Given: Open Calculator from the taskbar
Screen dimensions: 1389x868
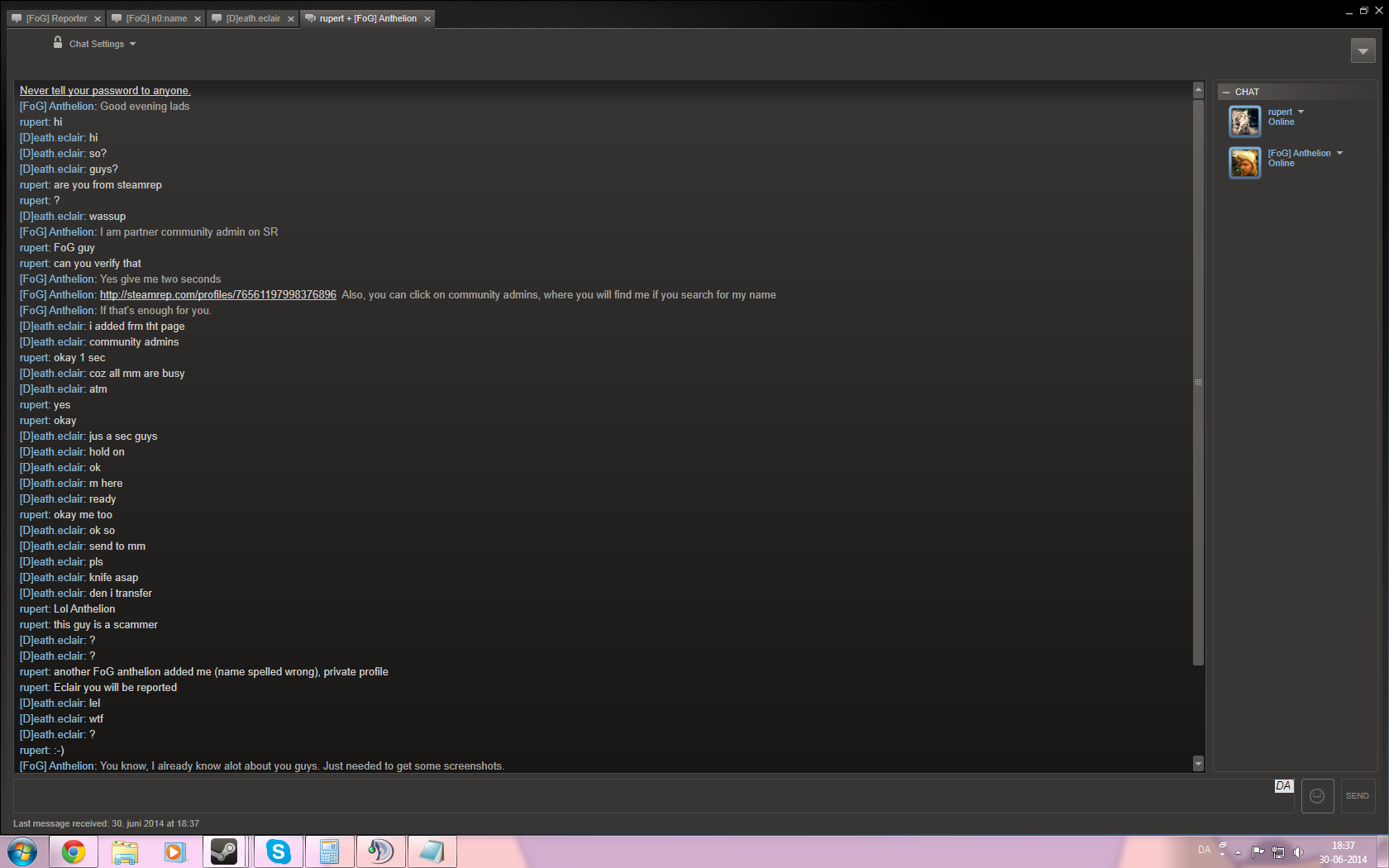Looking at the screenshot, I should pyautogui.click(x=330, y=851).
